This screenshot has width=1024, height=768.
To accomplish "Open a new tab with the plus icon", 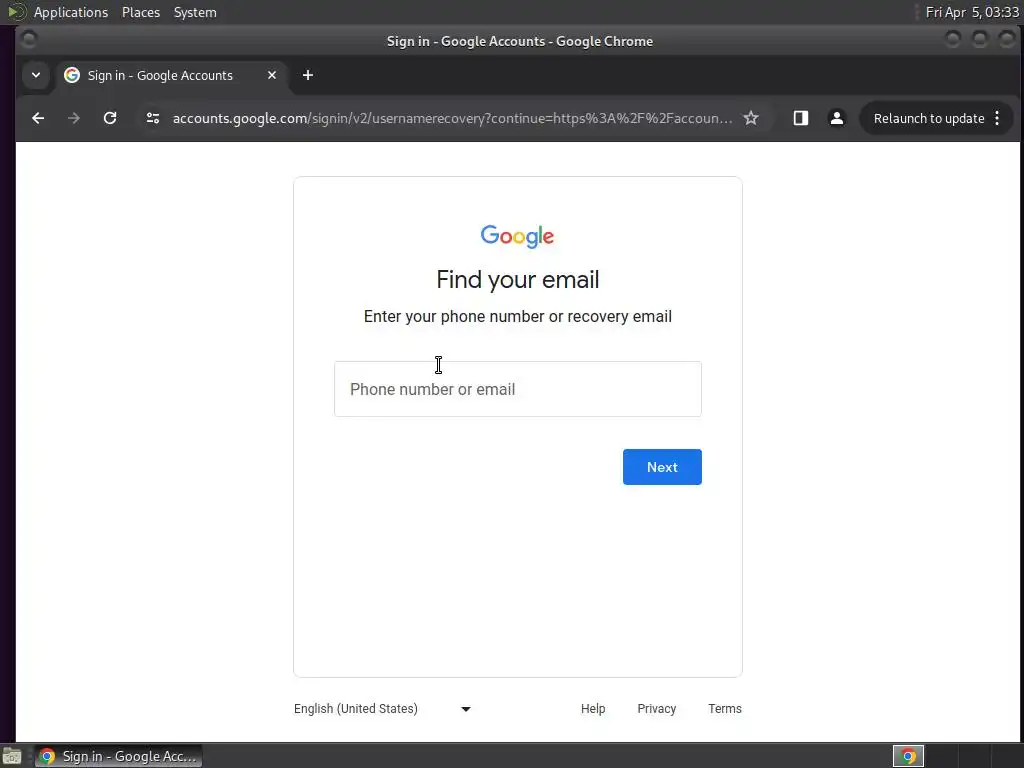I will coord(308,75).
